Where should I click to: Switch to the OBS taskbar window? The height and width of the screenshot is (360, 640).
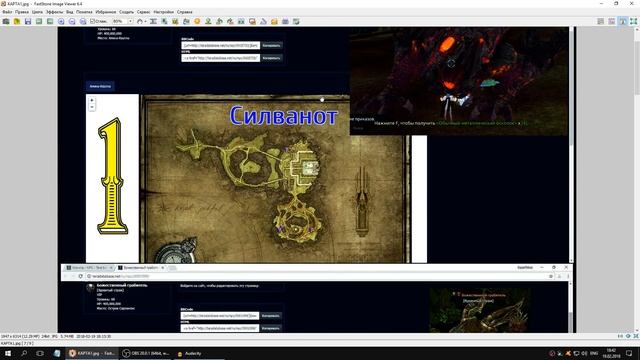point(145,353)
